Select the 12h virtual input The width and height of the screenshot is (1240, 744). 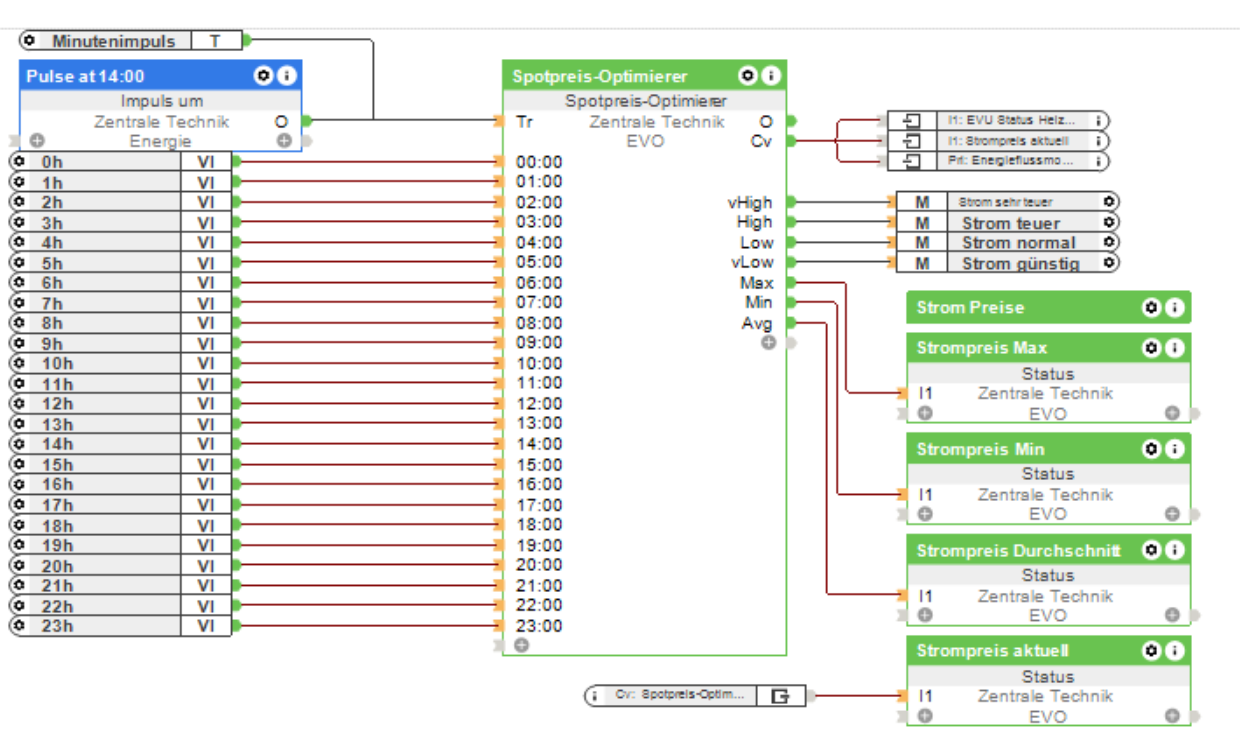click(x=100, y=404)
